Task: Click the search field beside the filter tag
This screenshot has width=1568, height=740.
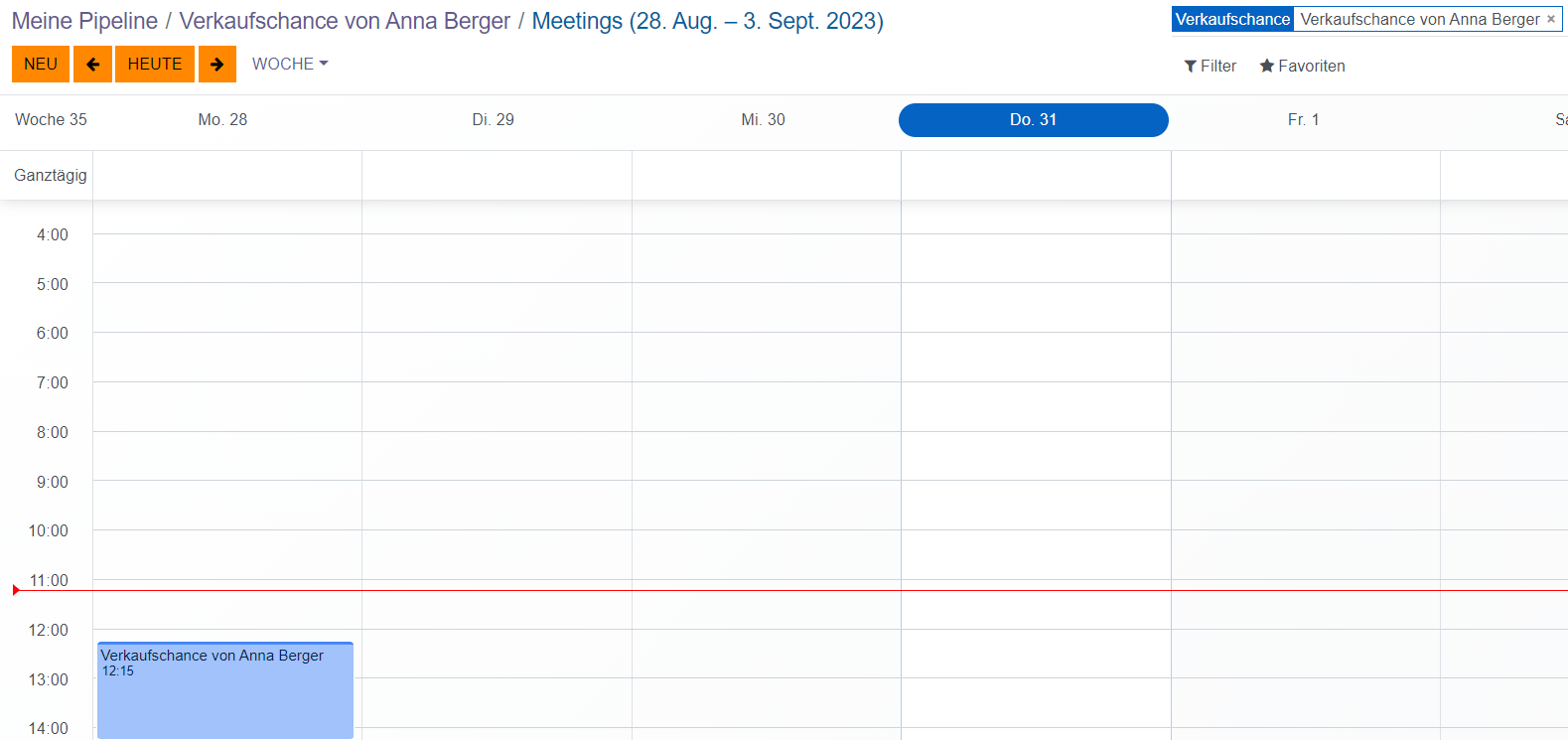Action: point(1564,19)
